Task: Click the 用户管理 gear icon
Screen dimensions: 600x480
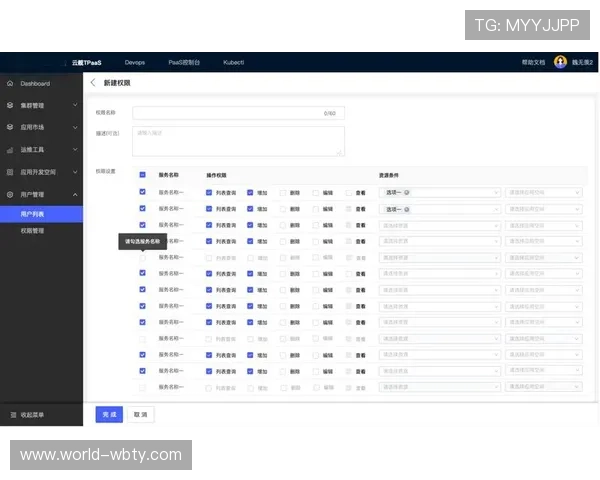Action: click(x=10, y=194)
